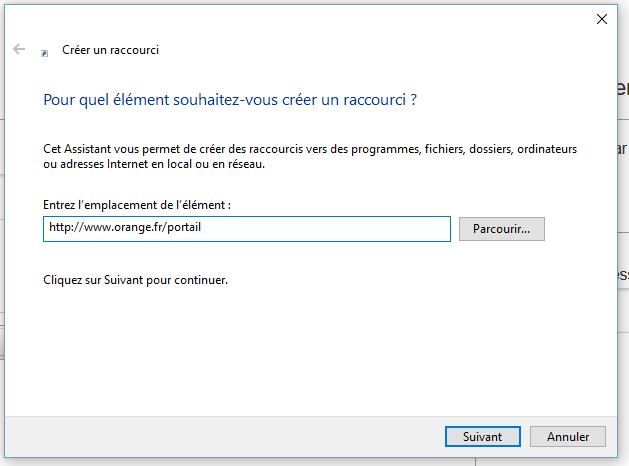
Task: Click the shortcut icon beside the dialog title
Action: point(44,52)
